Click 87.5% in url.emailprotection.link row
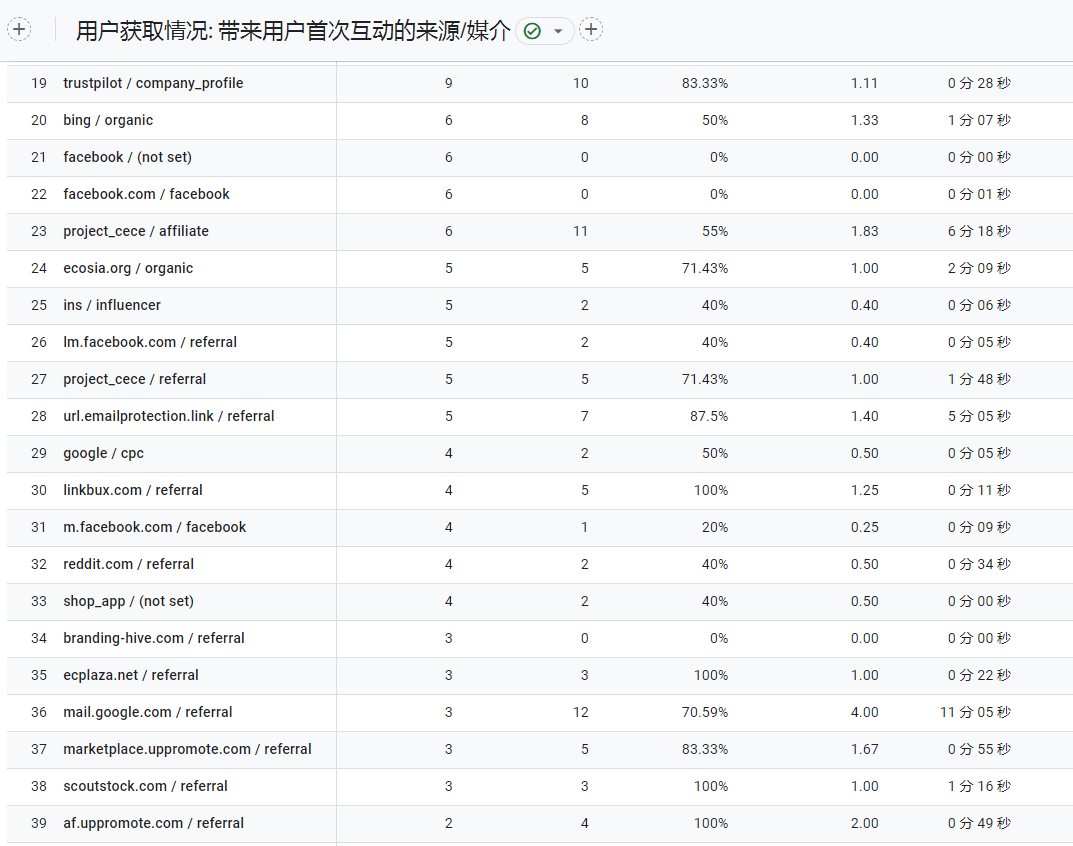The width and height of the screenshot is (1073, 846). [x=709, y=415]
